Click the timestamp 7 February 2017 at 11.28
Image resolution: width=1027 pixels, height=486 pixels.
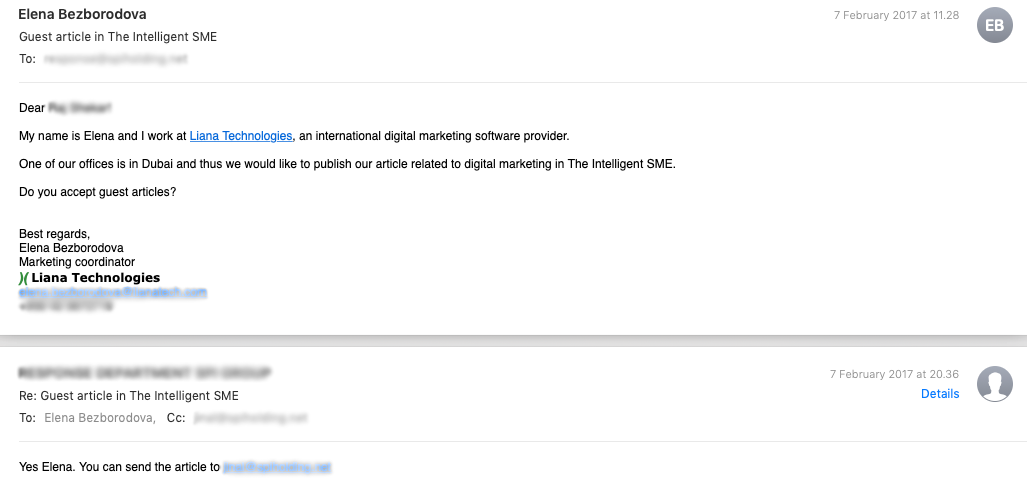coord(897,15)
